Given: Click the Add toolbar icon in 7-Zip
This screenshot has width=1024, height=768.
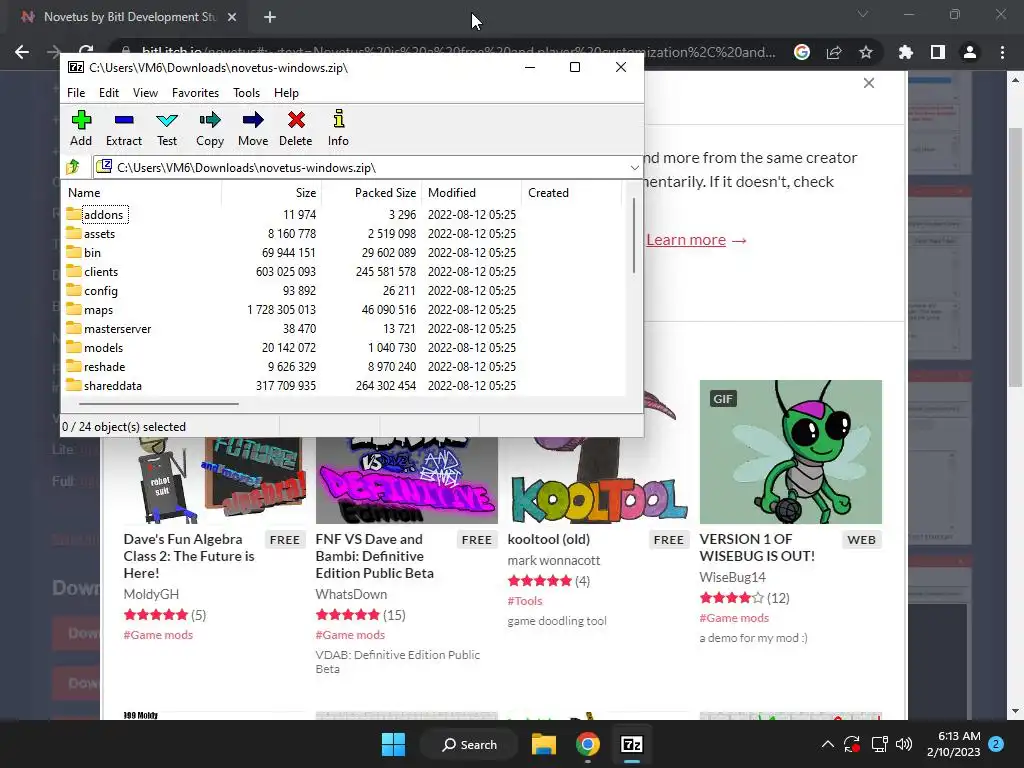Looking at the screenshot, I should [x=81, y=128].
